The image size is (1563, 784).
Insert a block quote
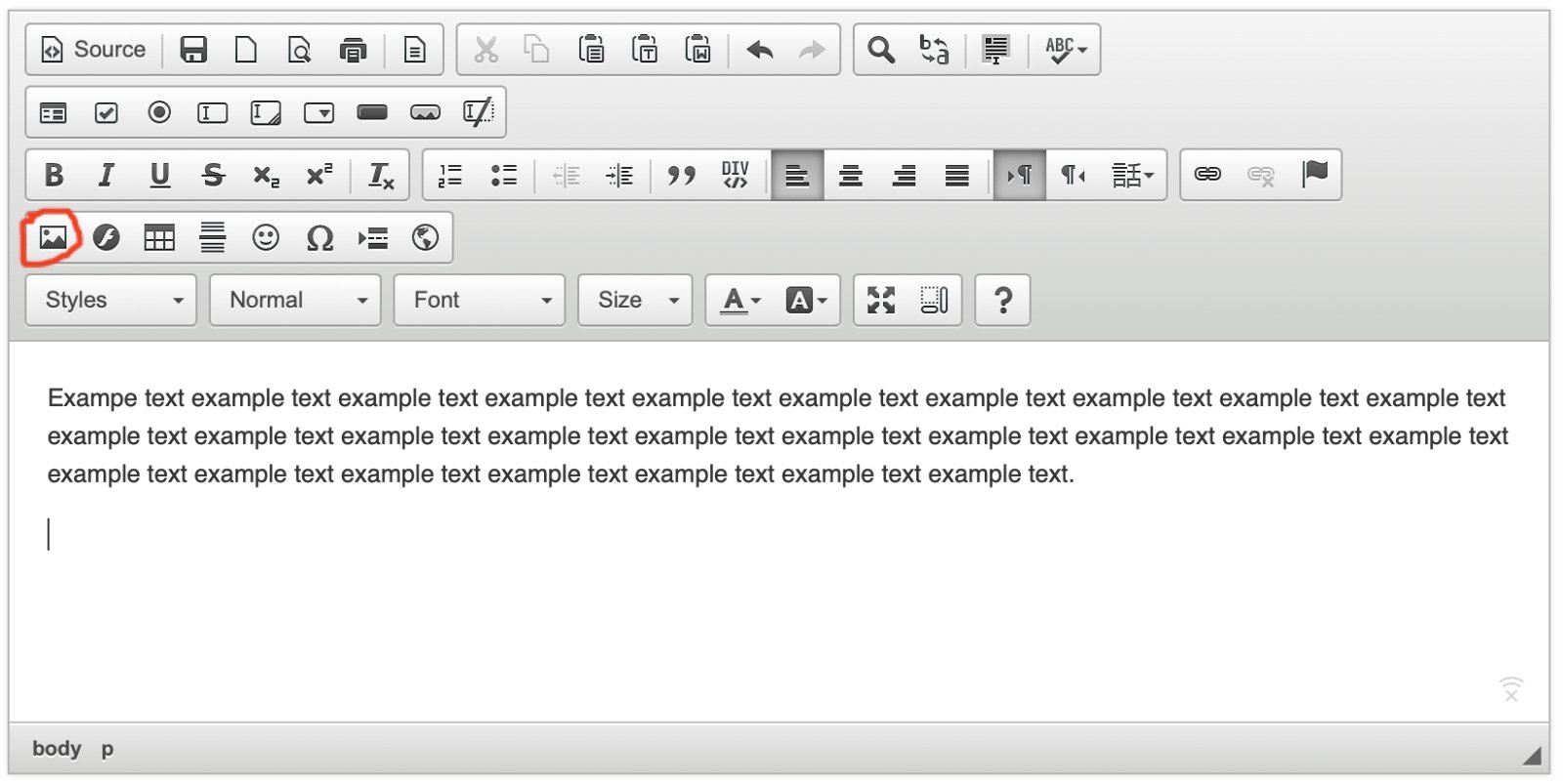coord(681,175)
